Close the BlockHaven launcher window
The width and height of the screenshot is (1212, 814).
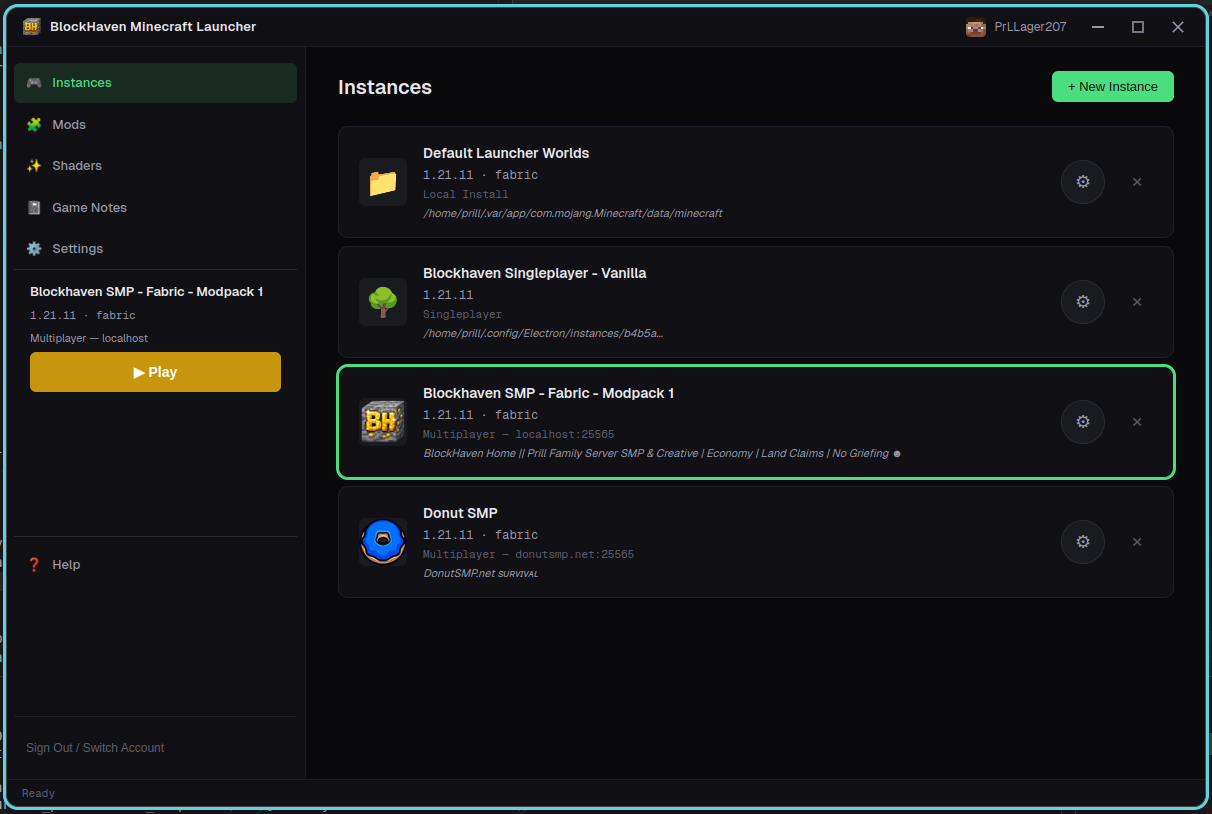tap(1178, 27)
